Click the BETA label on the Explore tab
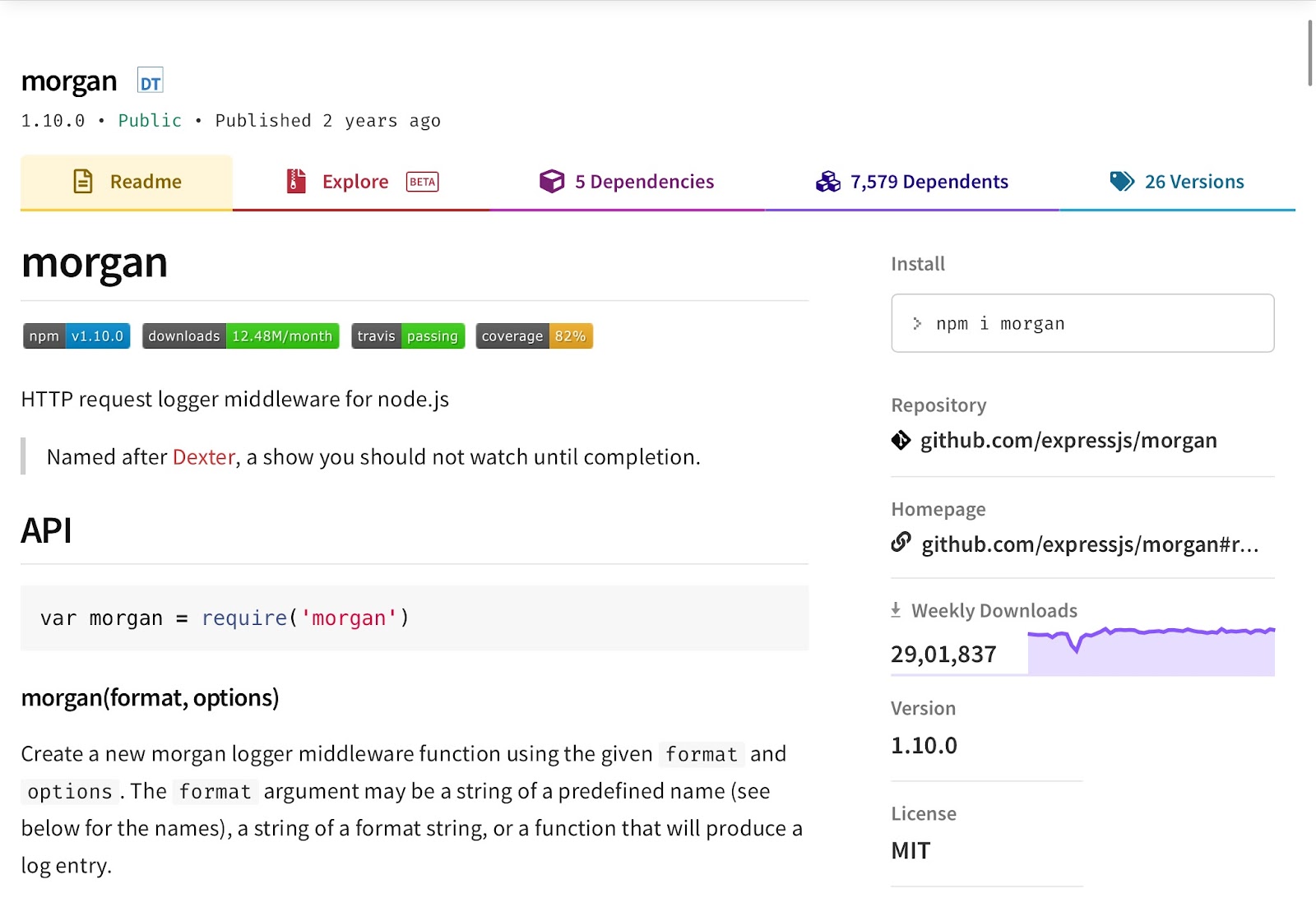 [423, 182]
